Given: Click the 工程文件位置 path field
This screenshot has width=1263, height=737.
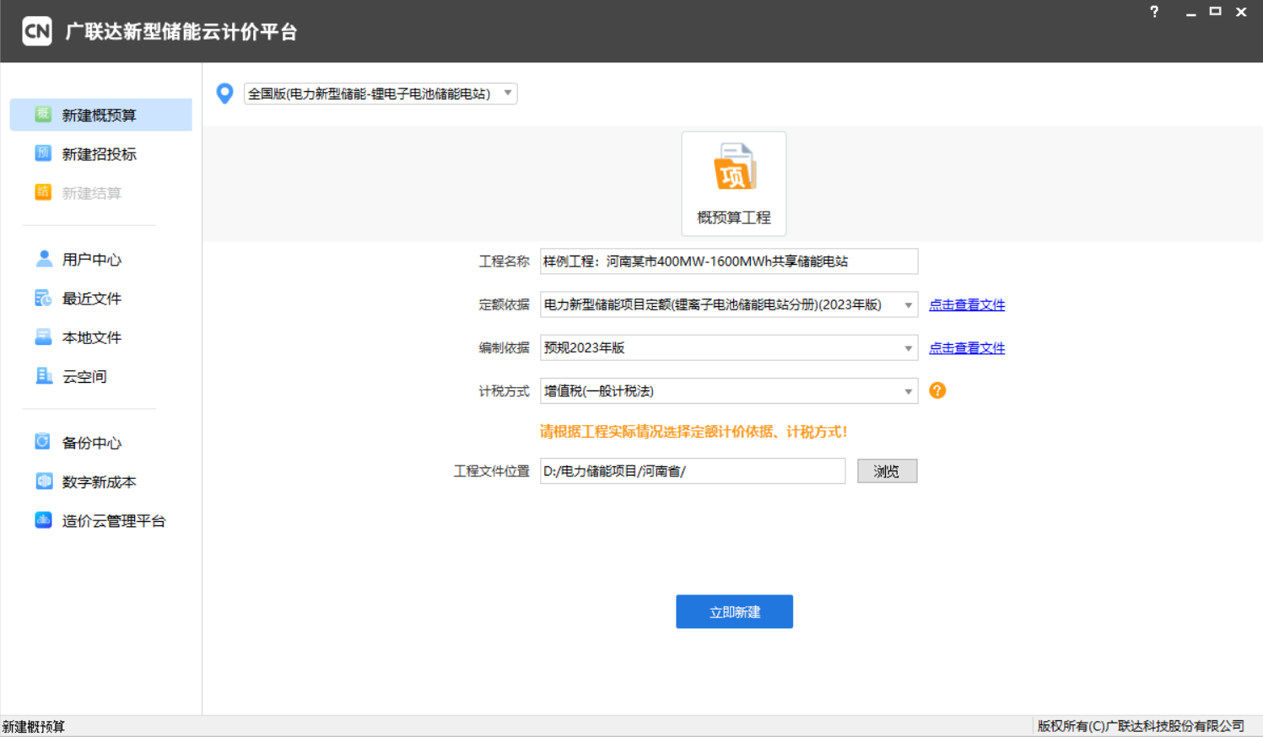Looking at the screenshot, I should tap(693, 471).
